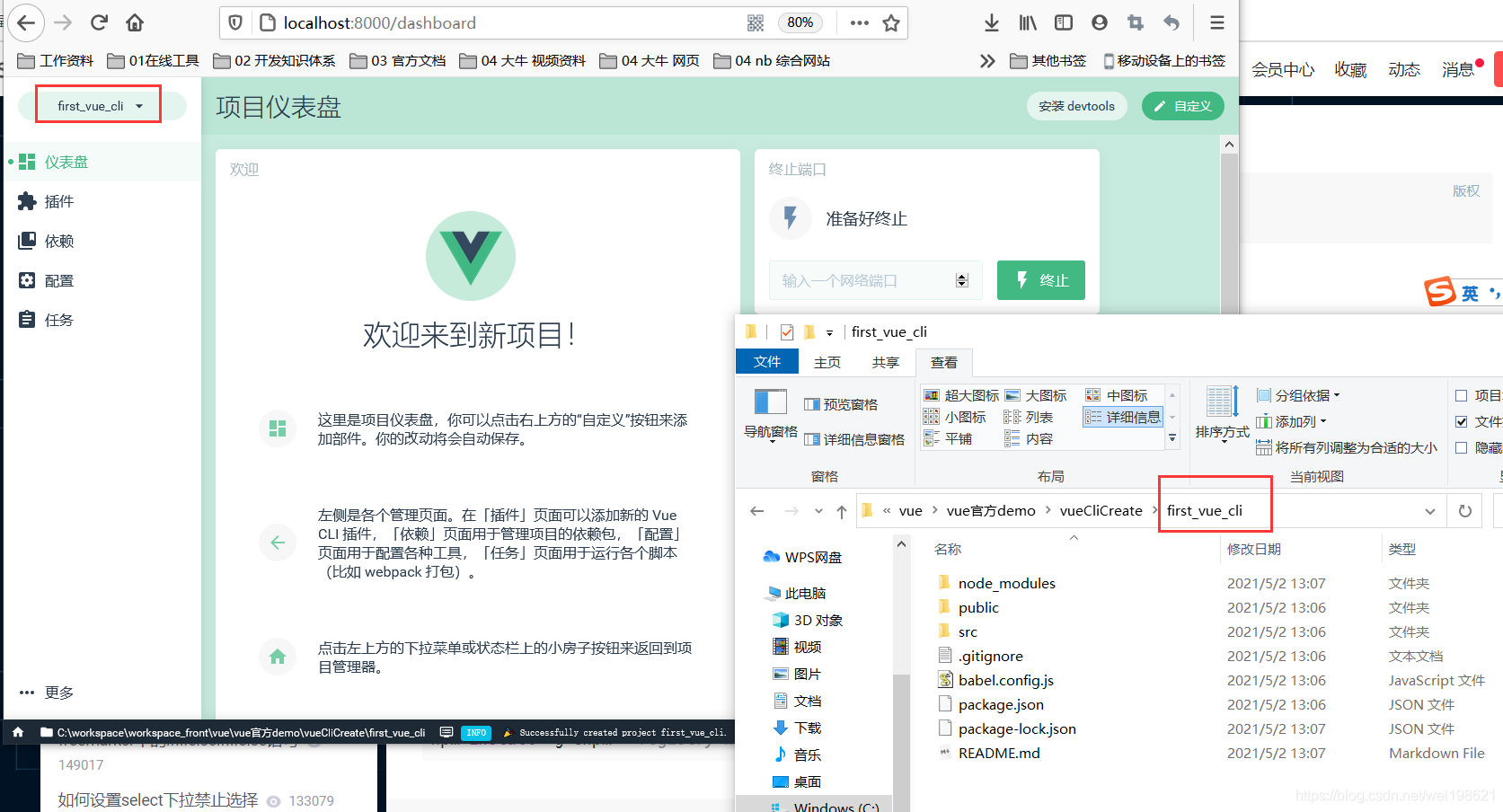Open 收藏 in background page
1503x812 pixels.
(x=1350, y=69)
